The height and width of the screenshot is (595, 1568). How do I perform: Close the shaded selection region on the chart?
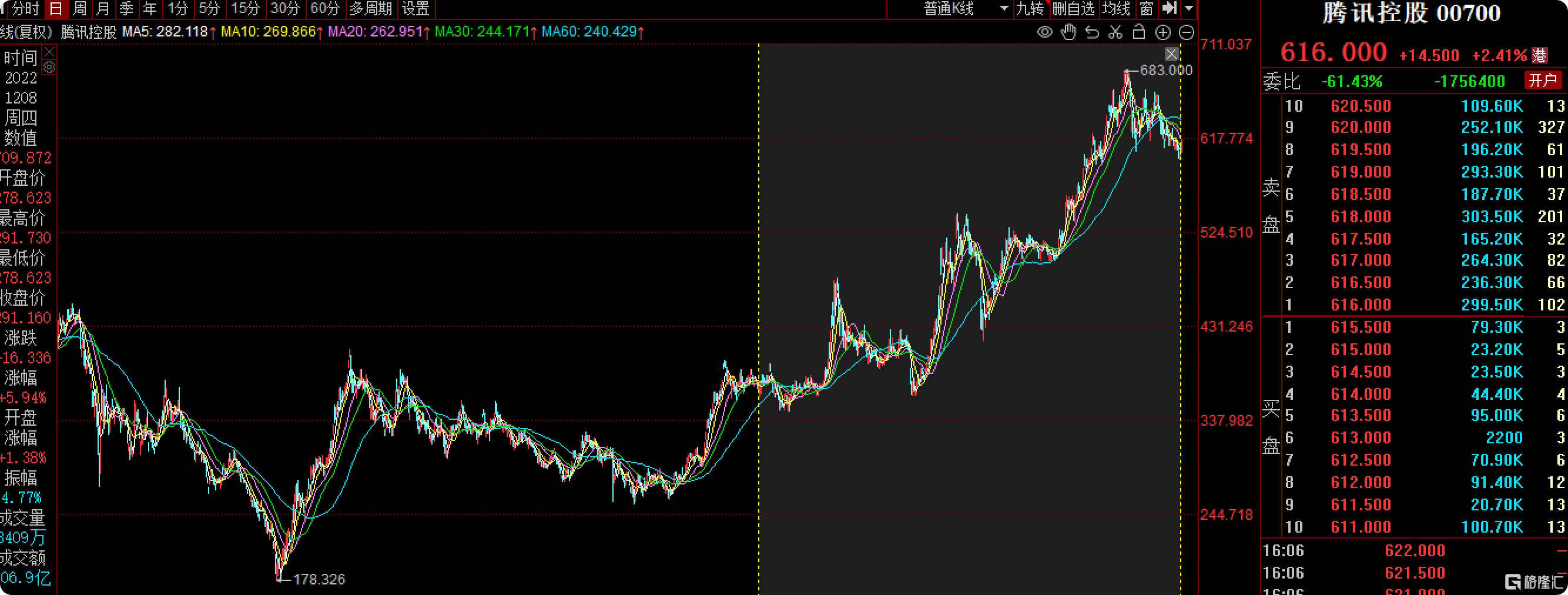1171,54
